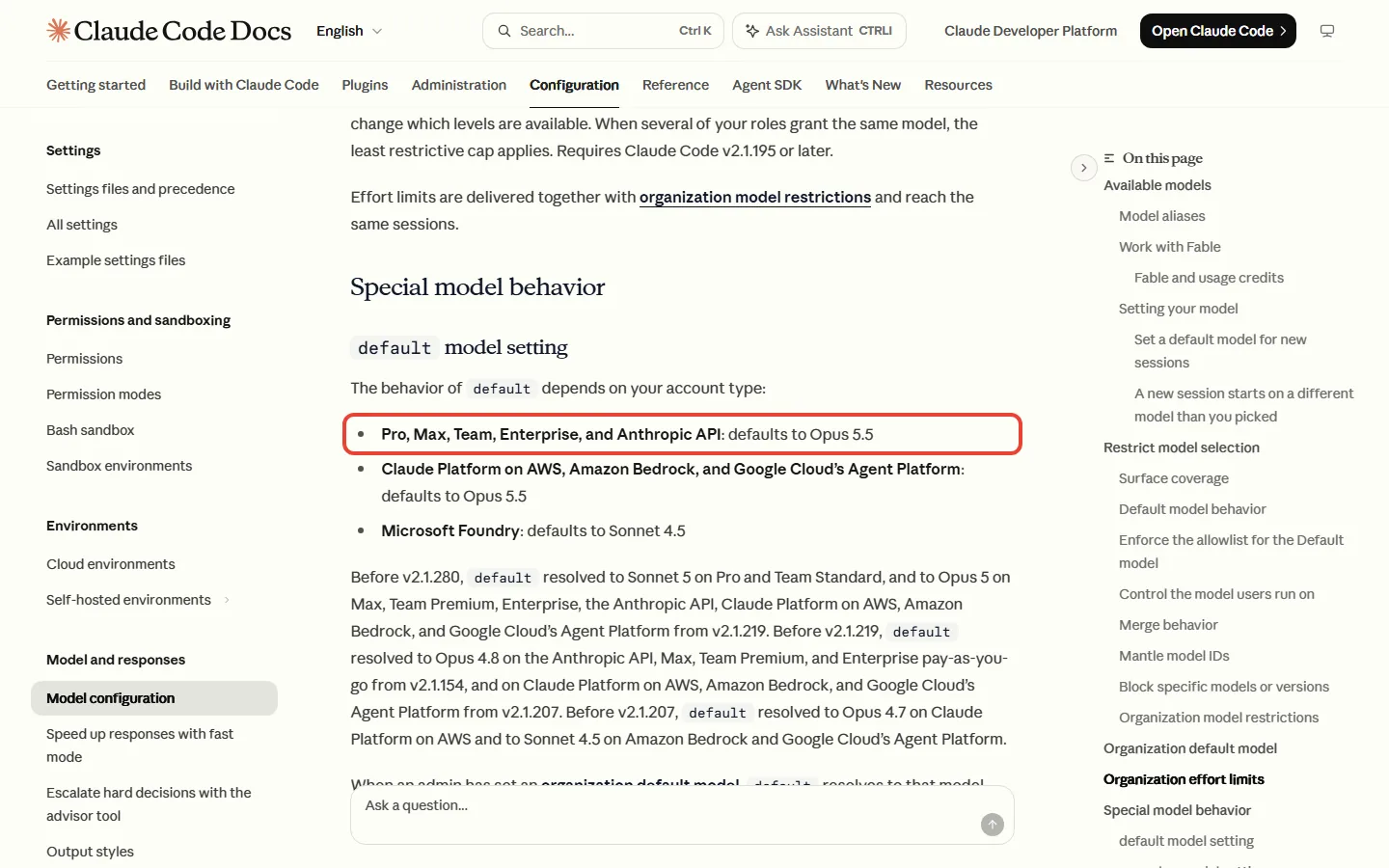
Task: Open the Permission modes page
Action: (103, 394)
